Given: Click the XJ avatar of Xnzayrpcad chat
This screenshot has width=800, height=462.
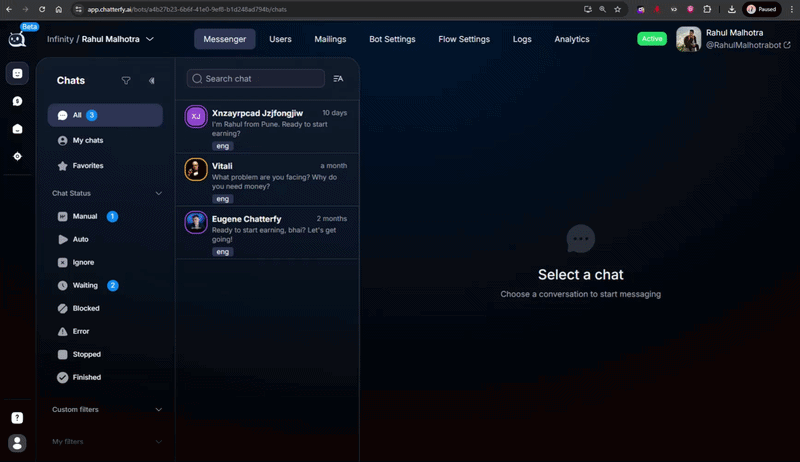Looking at the screenshot, I should tap(196, 117).
